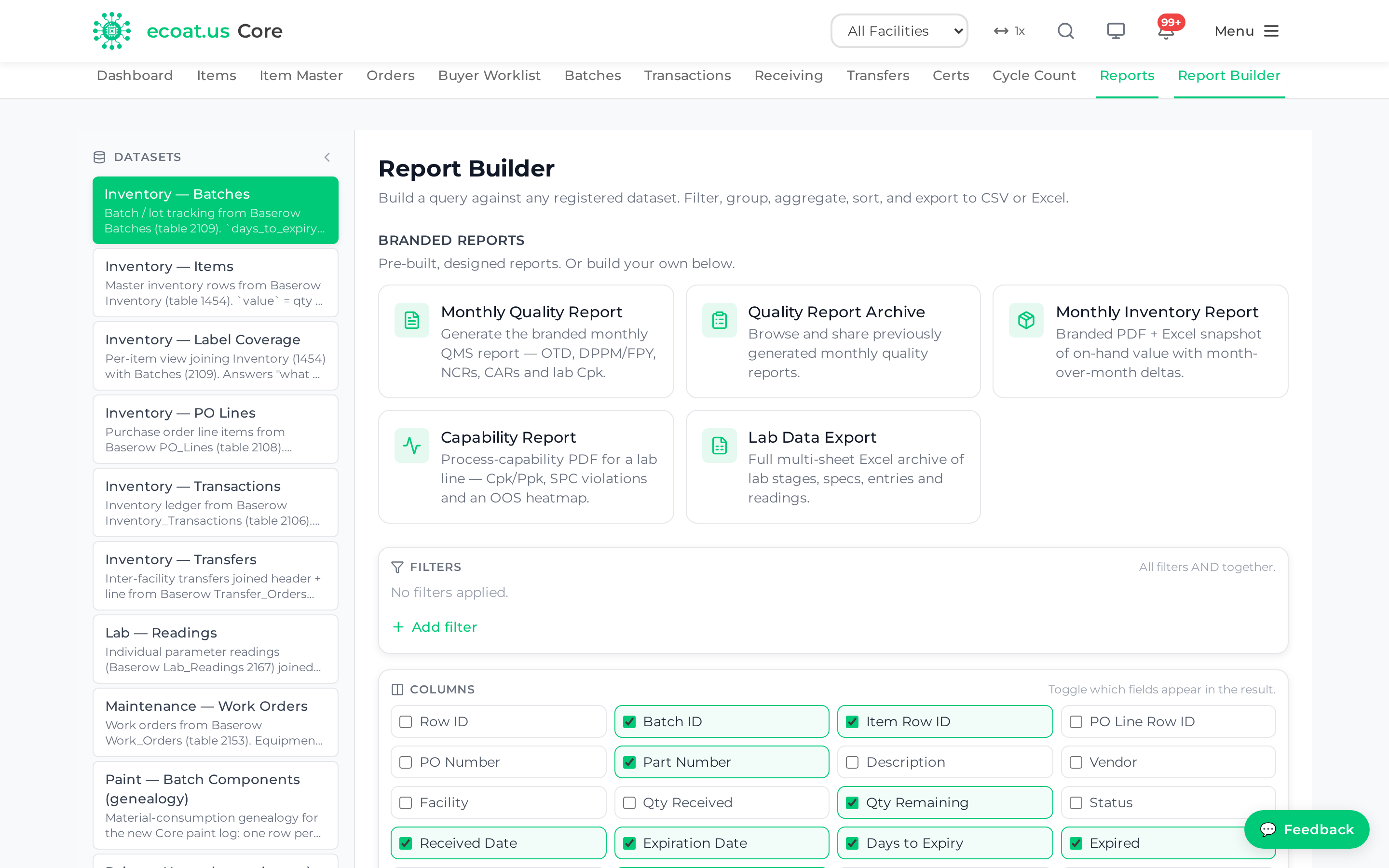Click the Lab Data Export sheet icon
Viewport: 1389px width, 868px height.
[719, 446]
